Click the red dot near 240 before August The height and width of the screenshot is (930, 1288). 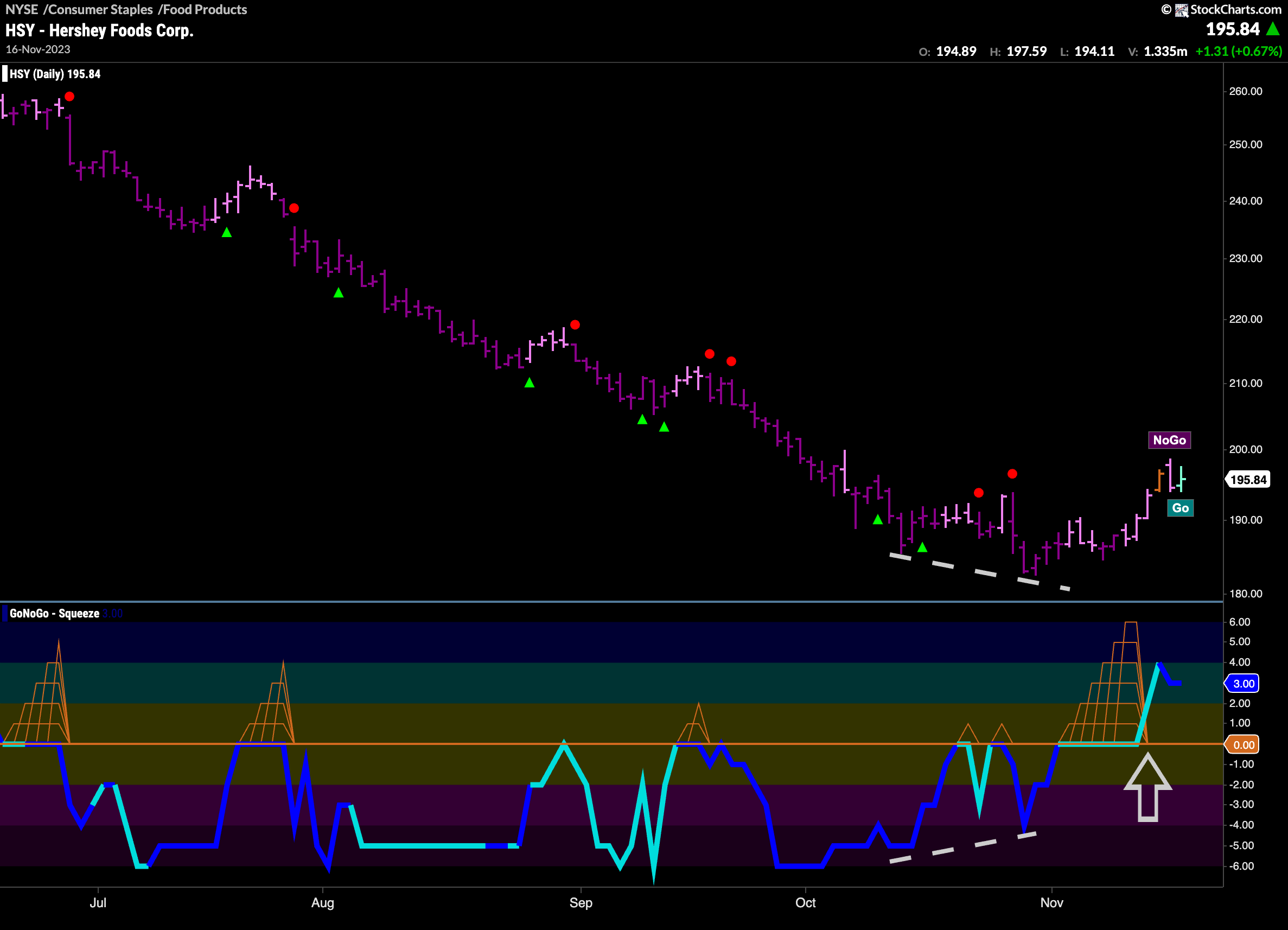tap(294, 208)
